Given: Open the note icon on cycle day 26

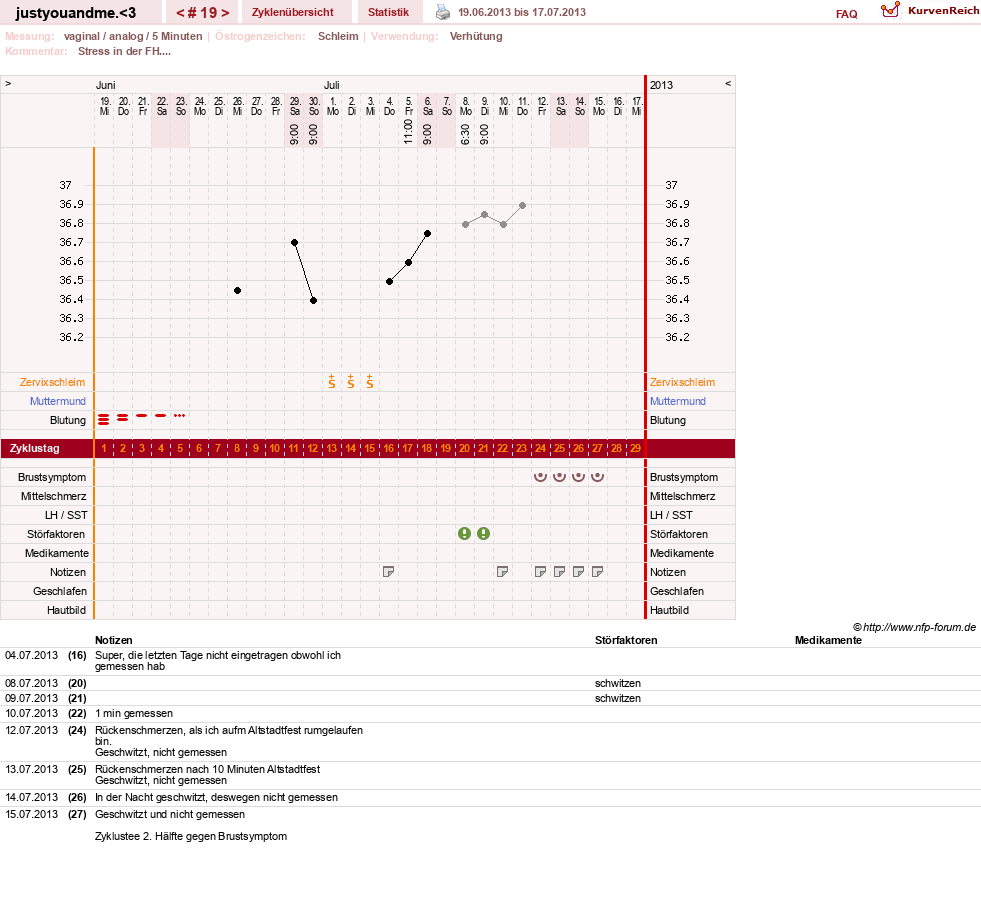Looking at the screenshot, I should (x=579, y=572).
